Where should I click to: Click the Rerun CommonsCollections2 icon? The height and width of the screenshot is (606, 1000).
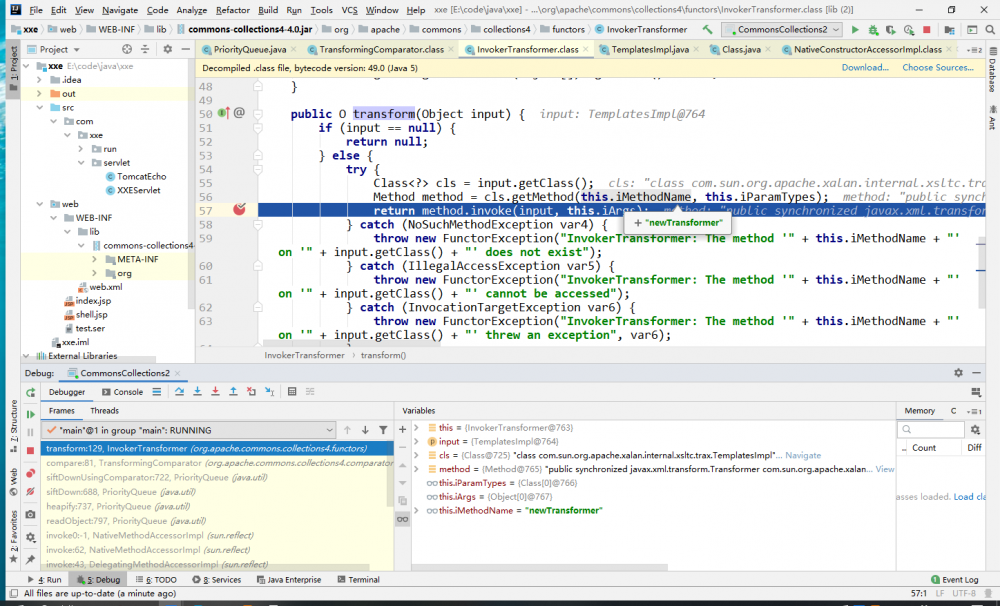pos(30,392)
